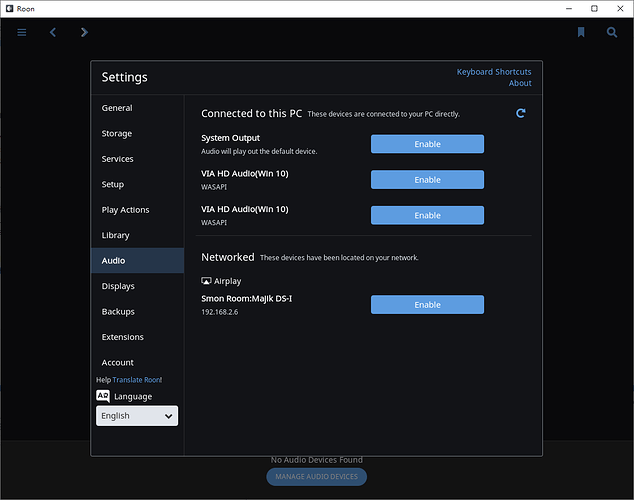Image resolution: width=634 pixels, height=500 pixels.
Task: Open the Storage settings tab
Action: 137,133
